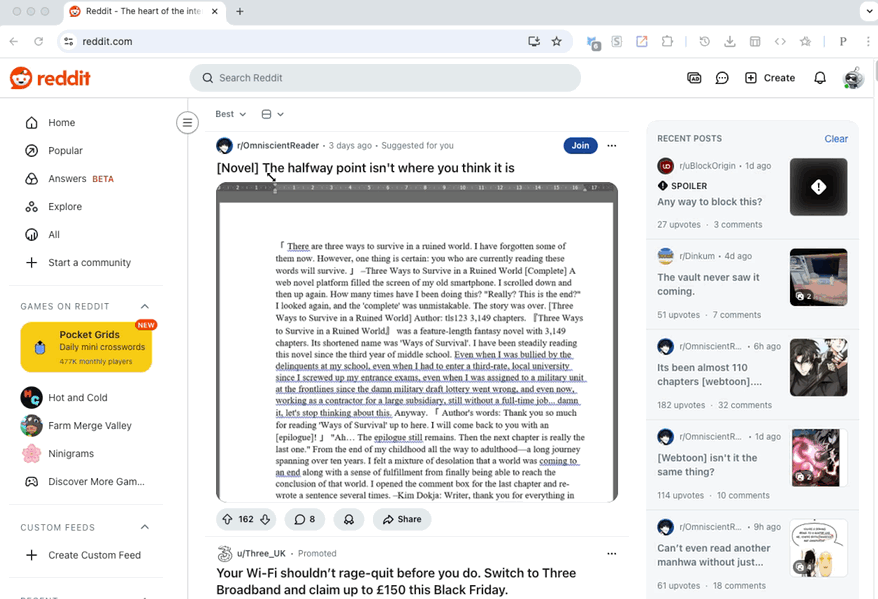This screenshot has height=599, width=878.
Task: Open the notifications bell
Action: (820, 78)
